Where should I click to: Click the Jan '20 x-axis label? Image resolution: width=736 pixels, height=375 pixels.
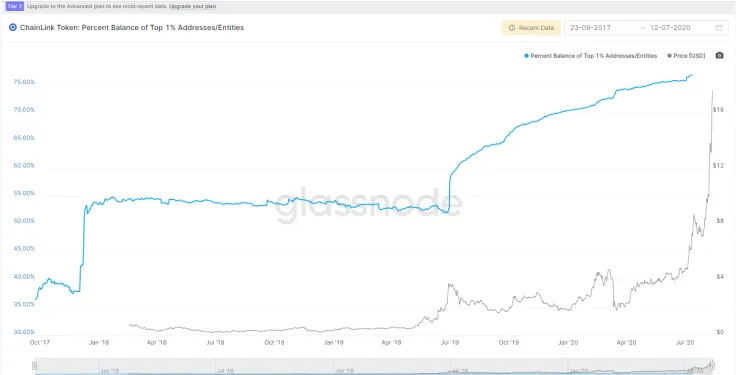568,343
